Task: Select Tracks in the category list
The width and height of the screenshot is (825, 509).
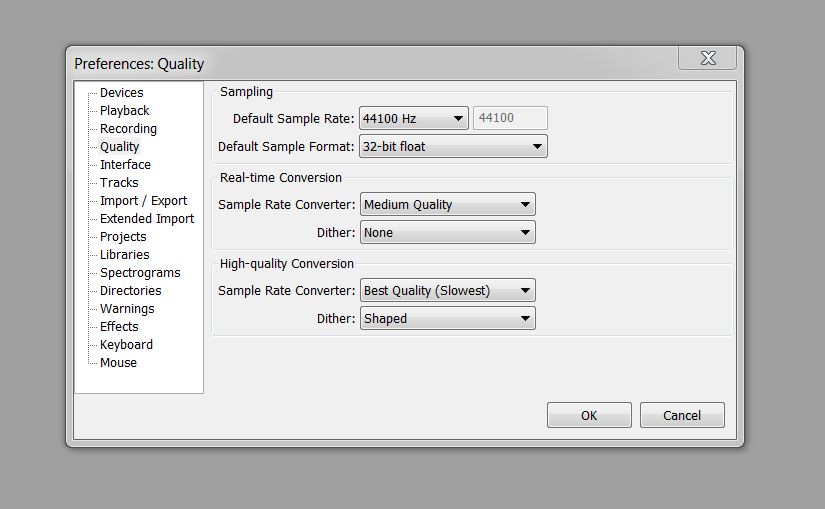Action: [119, 183]
